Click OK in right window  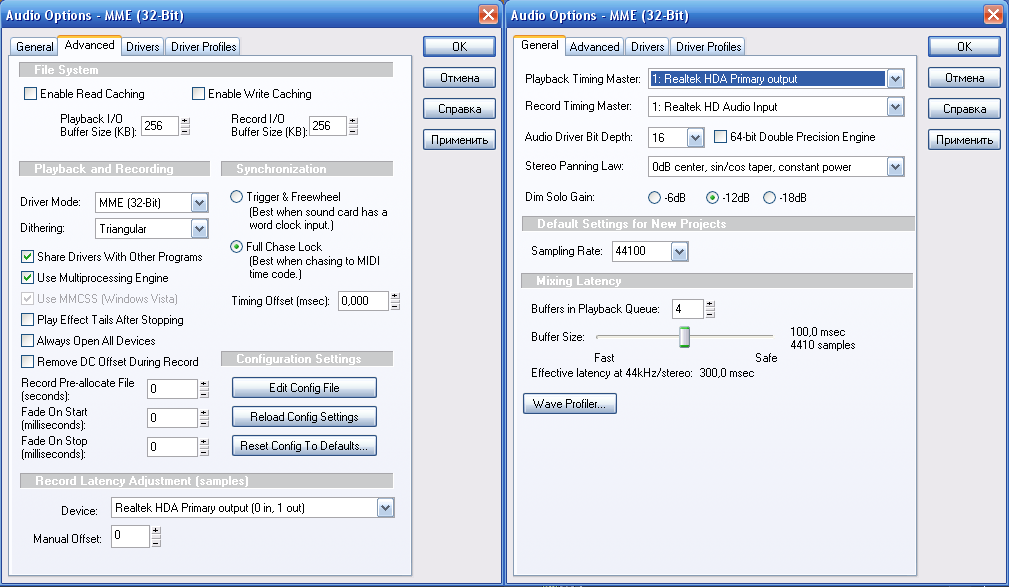[964, 46]
